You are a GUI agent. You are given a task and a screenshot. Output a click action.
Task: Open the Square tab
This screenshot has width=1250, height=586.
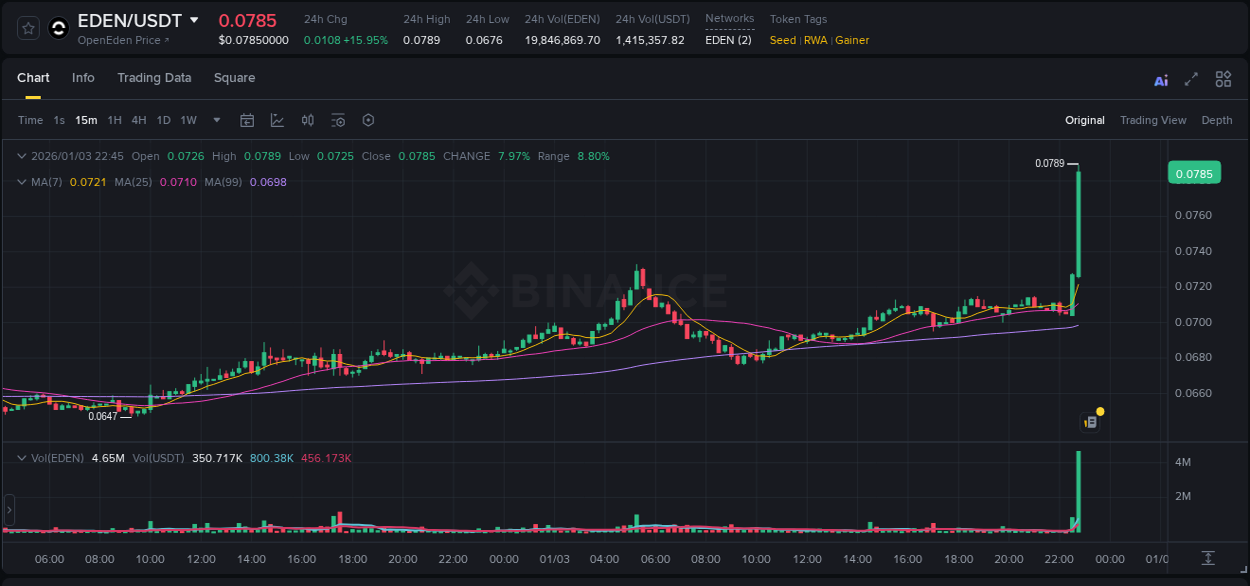[x=234, y=78]
